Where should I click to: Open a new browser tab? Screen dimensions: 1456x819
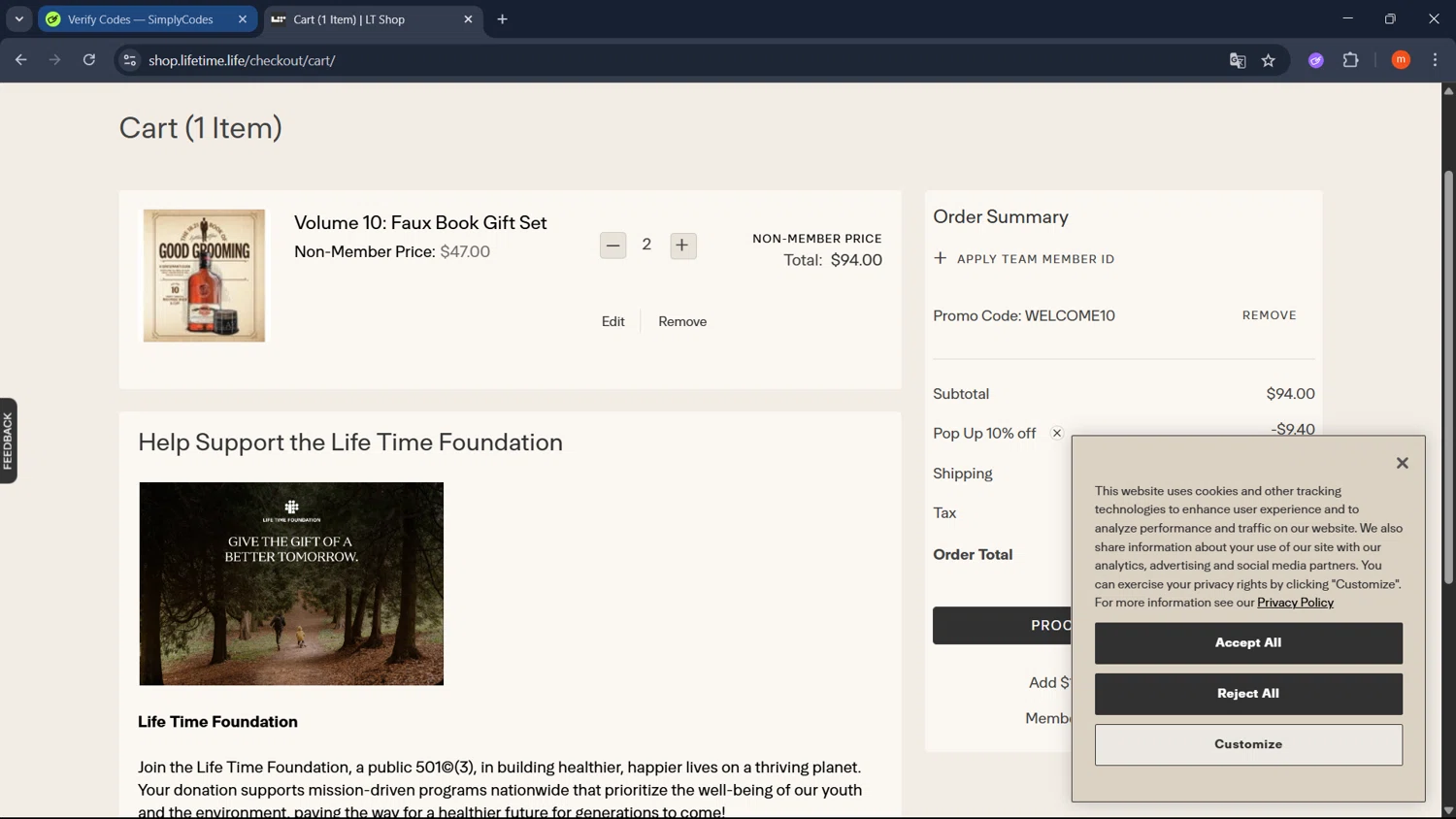(x=502, y=19)
